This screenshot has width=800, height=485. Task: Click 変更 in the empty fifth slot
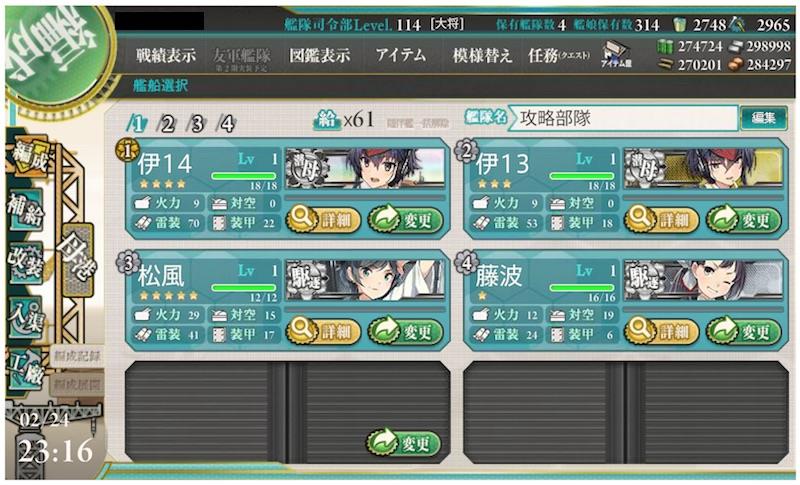[x=404, y=443]
